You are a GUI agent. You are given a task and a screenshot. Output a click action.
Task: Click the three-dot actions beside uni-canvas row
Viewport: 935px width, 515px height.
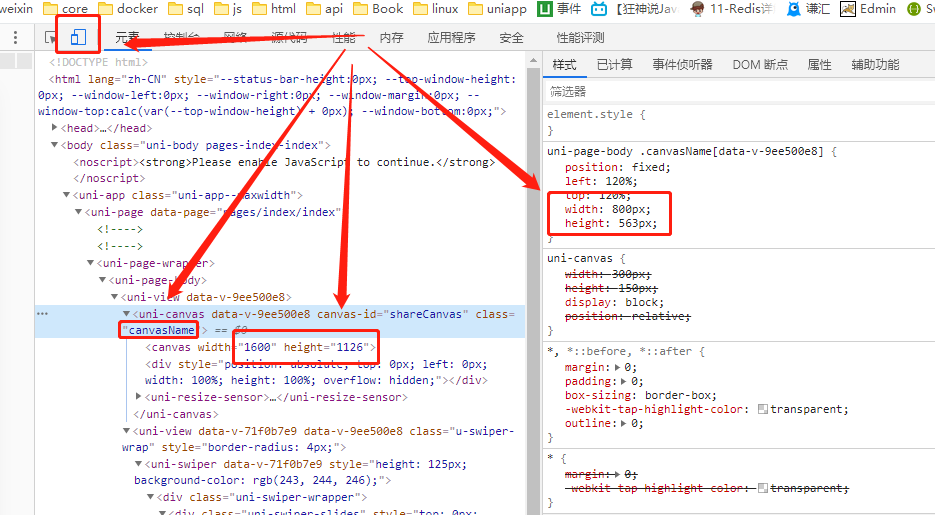coord(43,314)
